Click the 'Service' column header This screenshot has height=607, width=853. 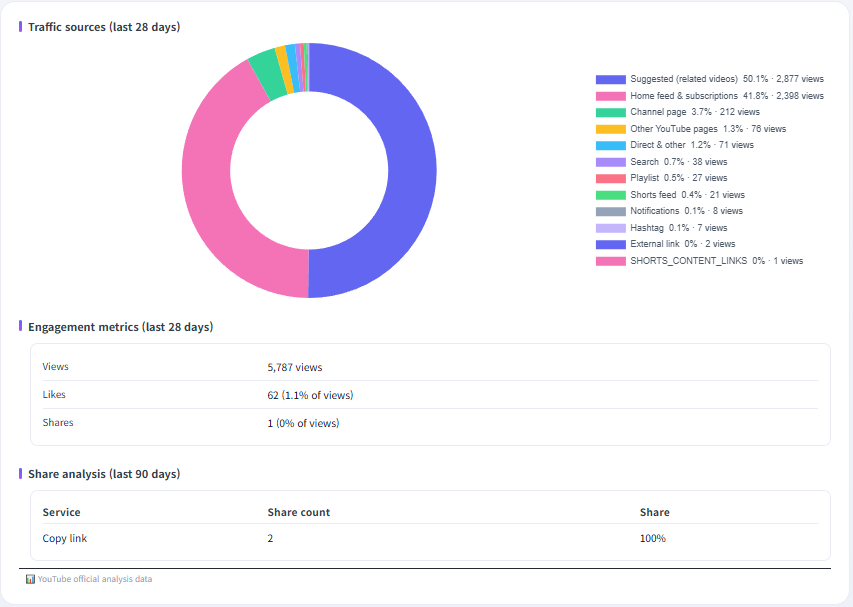point(61,512)
